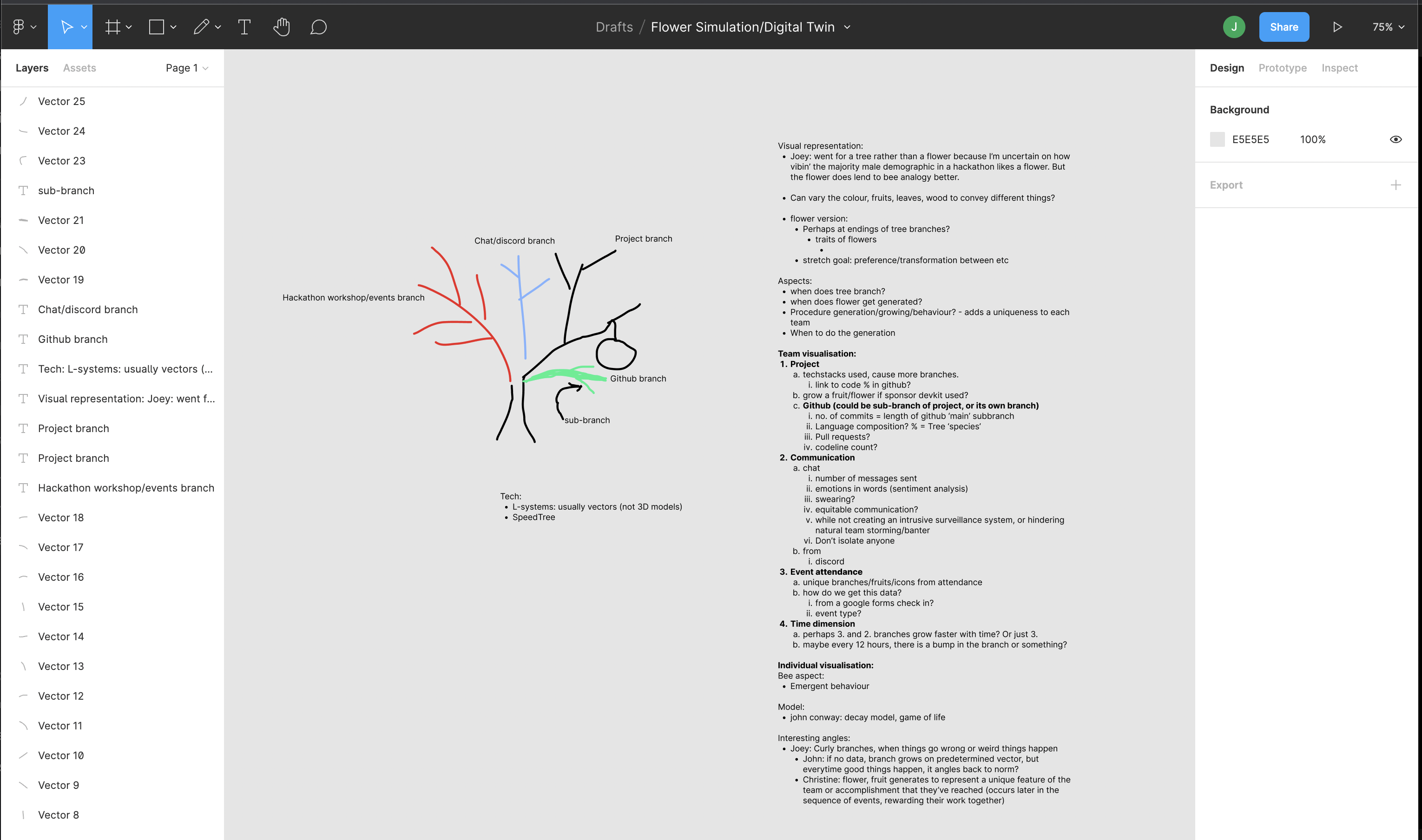Image resolution: width=1422 pixels, height=840 pixels.
Task: Select the Github branch text layer
Action: coord(72,339)
